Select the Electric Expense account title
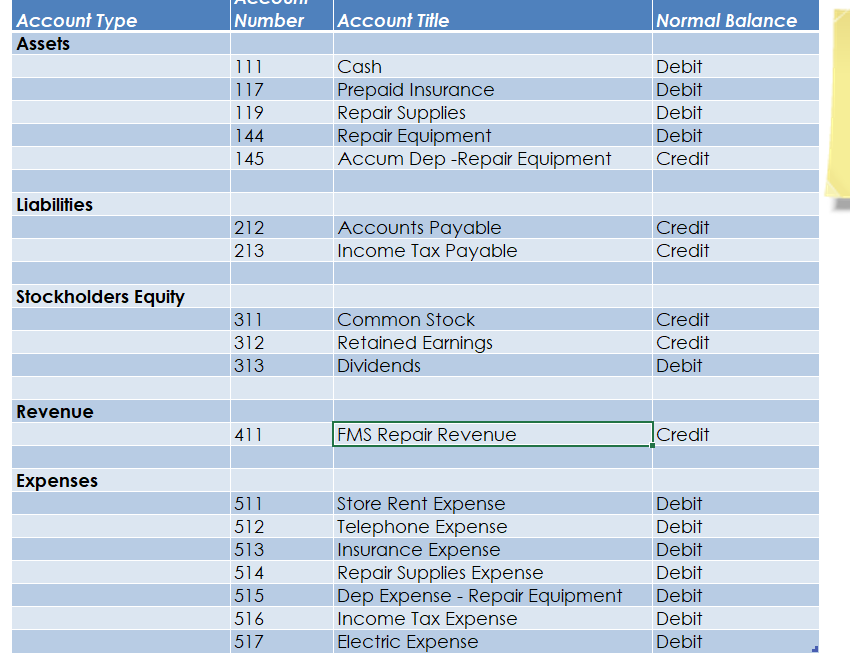Screen dimensions: 850x671 click(x=407, y=641)
